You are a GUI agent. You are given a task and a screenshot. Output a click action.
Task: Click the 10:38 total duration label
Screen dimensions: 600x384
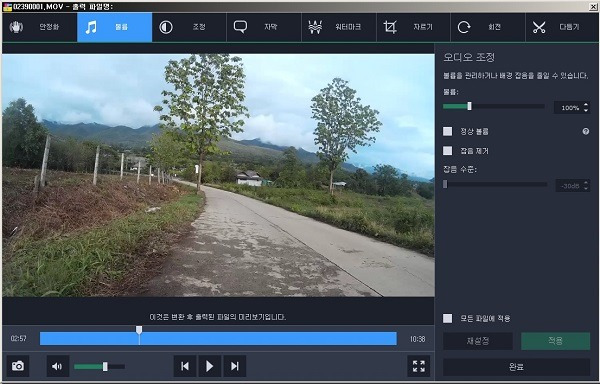pos(417,339)
